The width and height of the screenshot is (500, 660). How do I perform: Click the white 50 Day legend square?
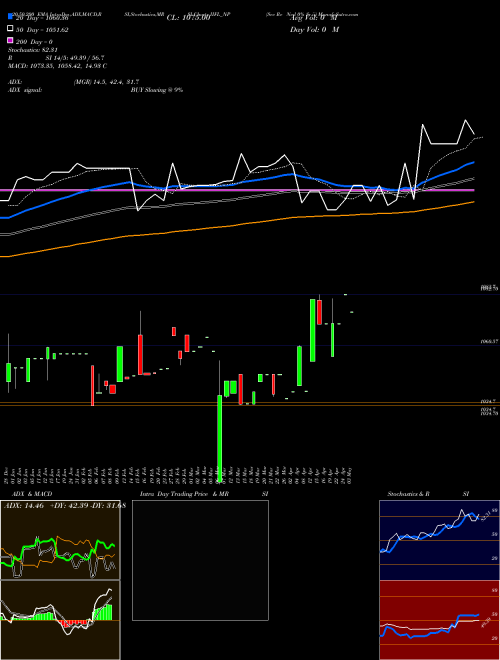pos(10,29)
